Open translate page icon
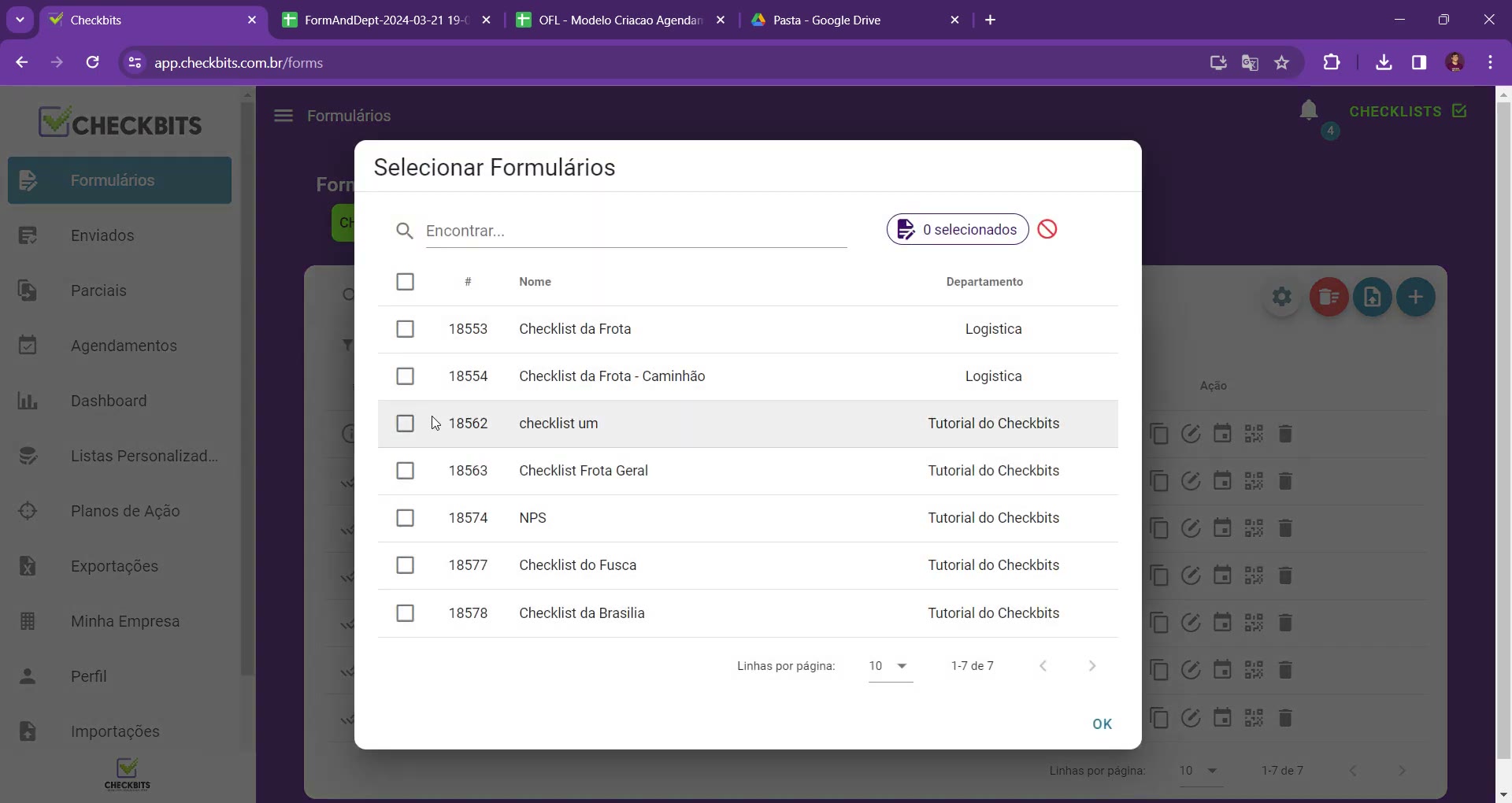Image resolution: width=1512 pixels, height=803 pixels. click(1250, 62)
